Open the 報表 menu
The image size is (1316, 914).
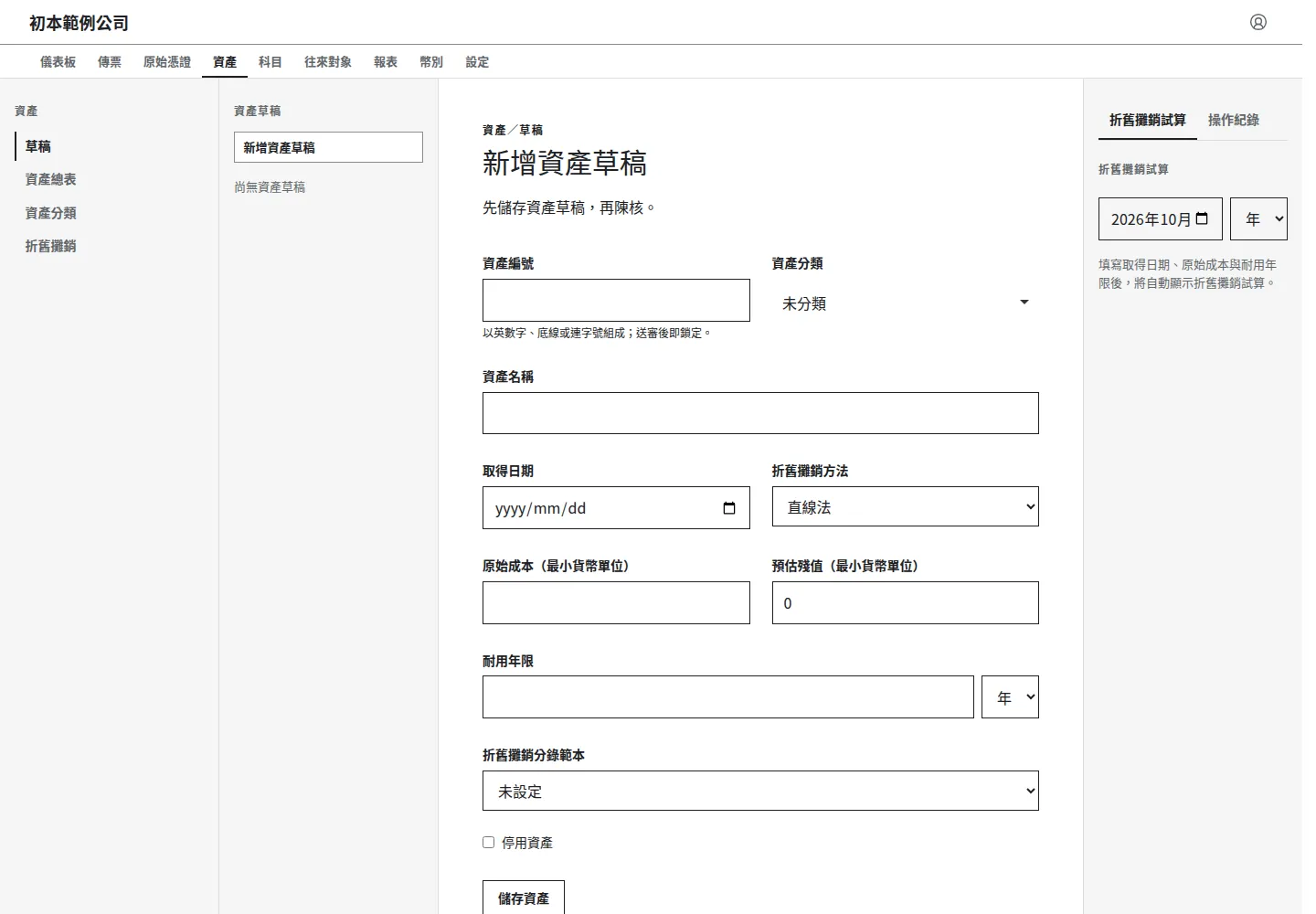(386, 62)
